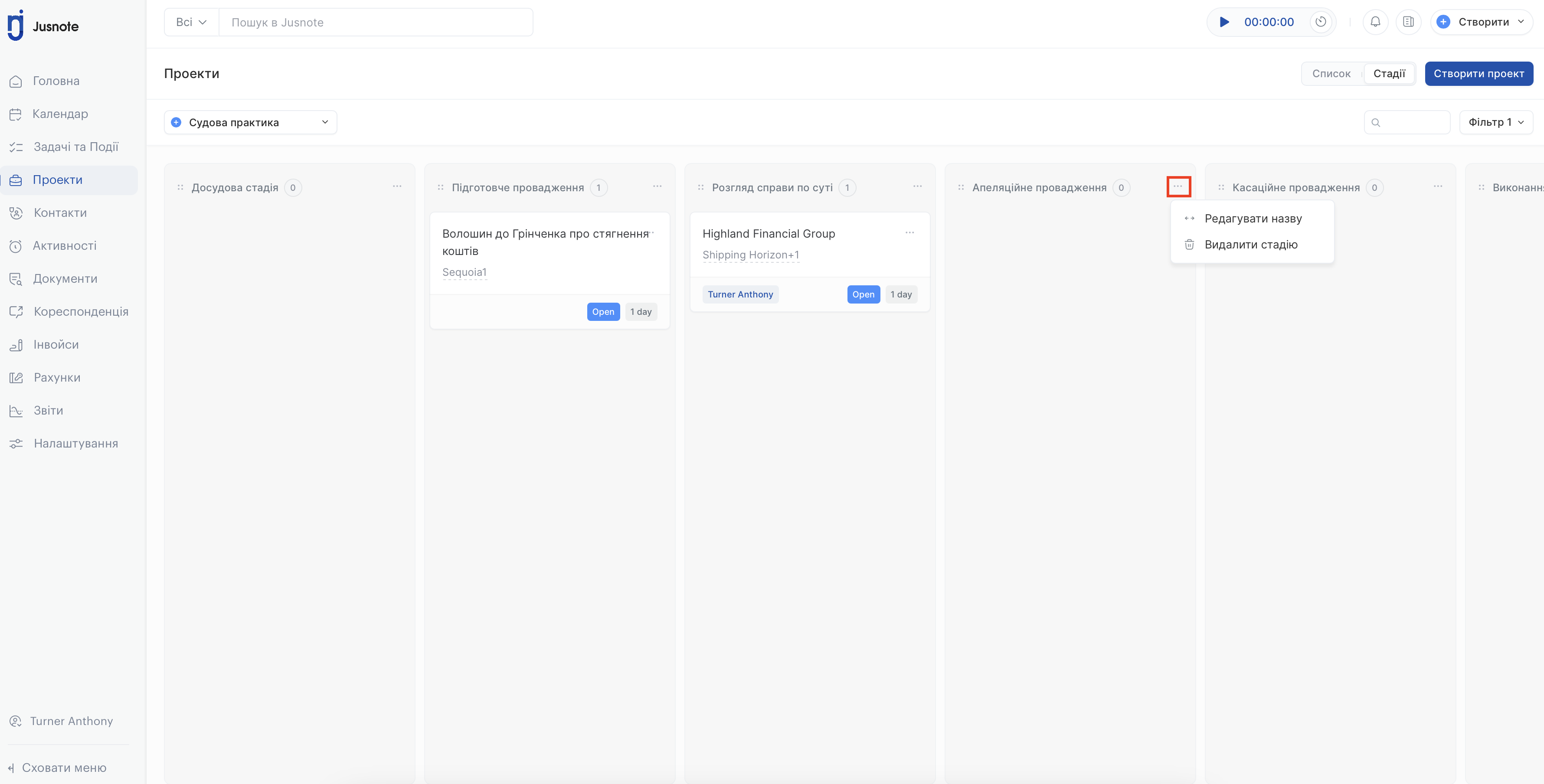
Task: Click drag handle of Апеляційне провадження
Action: [x=961, y=188]
